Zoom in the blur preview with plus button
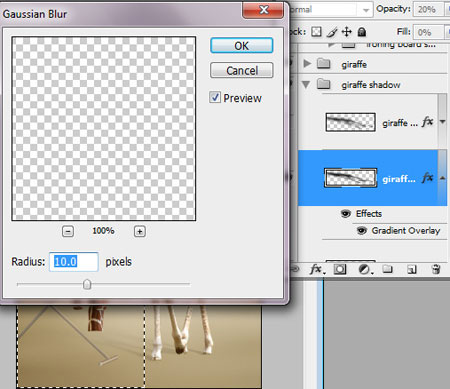 click(x=140, y=231)
